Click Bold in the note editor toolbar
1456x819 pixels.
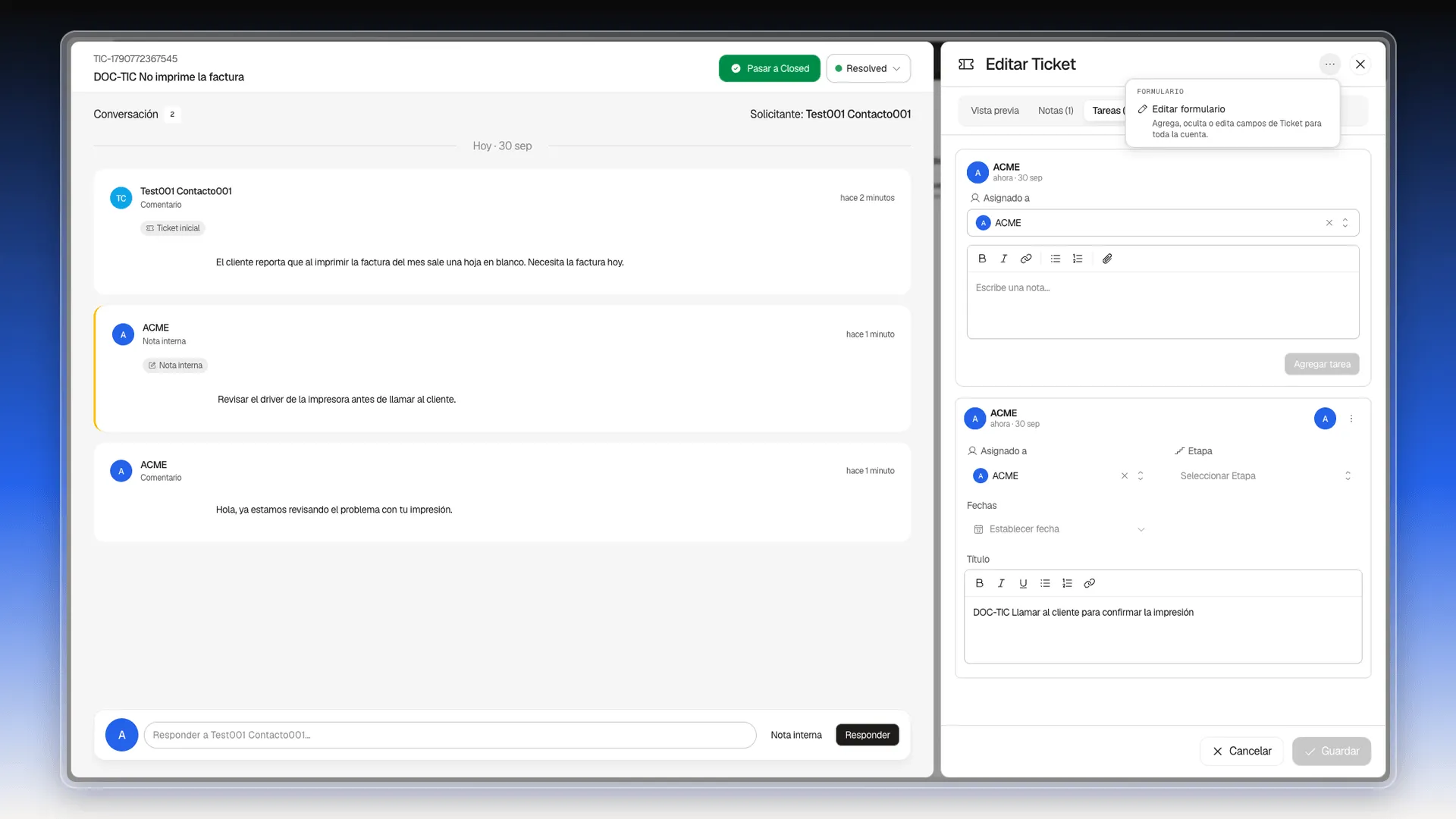pyautogui.click(x=982, y=259)
